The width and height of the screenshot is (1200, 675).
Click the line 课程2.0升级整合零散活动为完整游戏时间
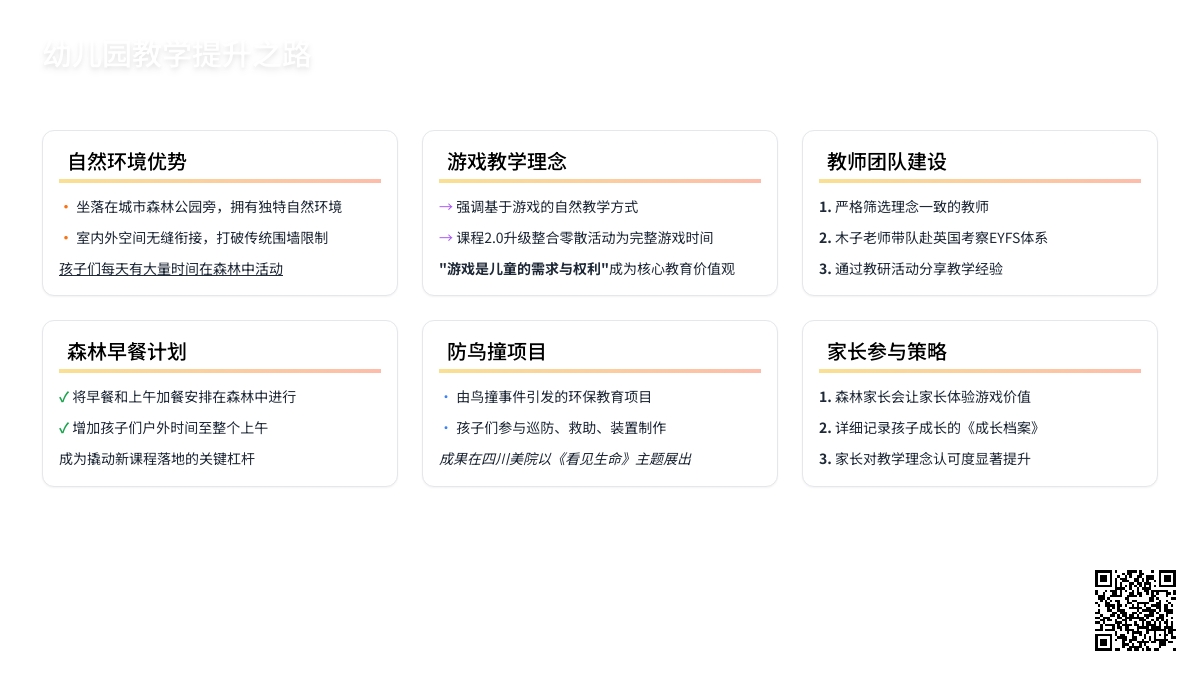click(585, 238)
